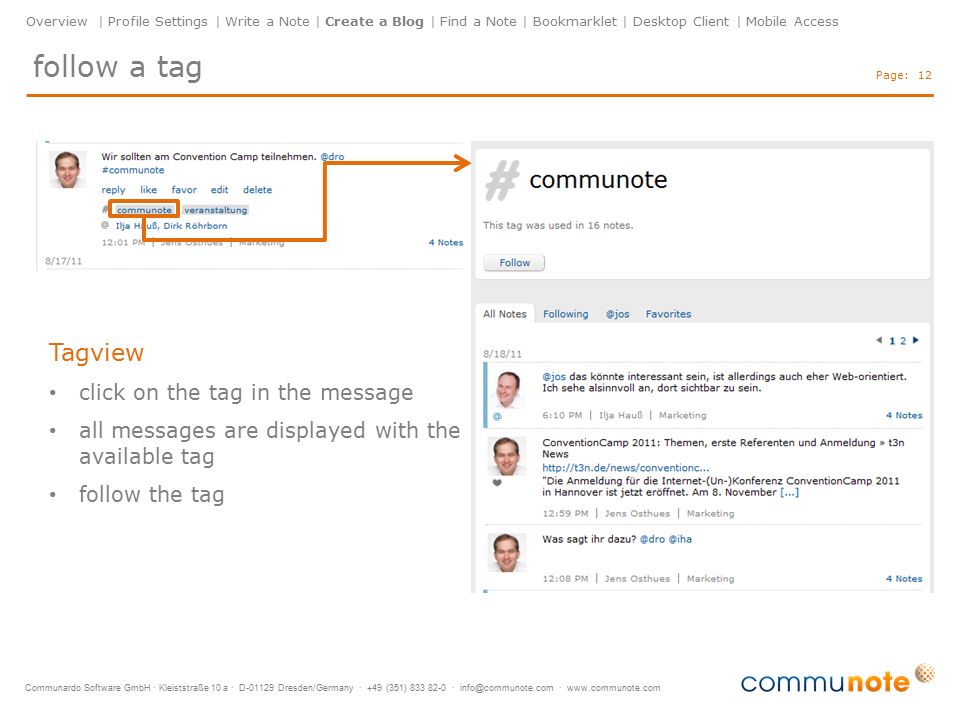Click the veranstaltung tag chip
The width and height of the screenshot is (960, 720).
pyautogui.click(x=216, y=210)
